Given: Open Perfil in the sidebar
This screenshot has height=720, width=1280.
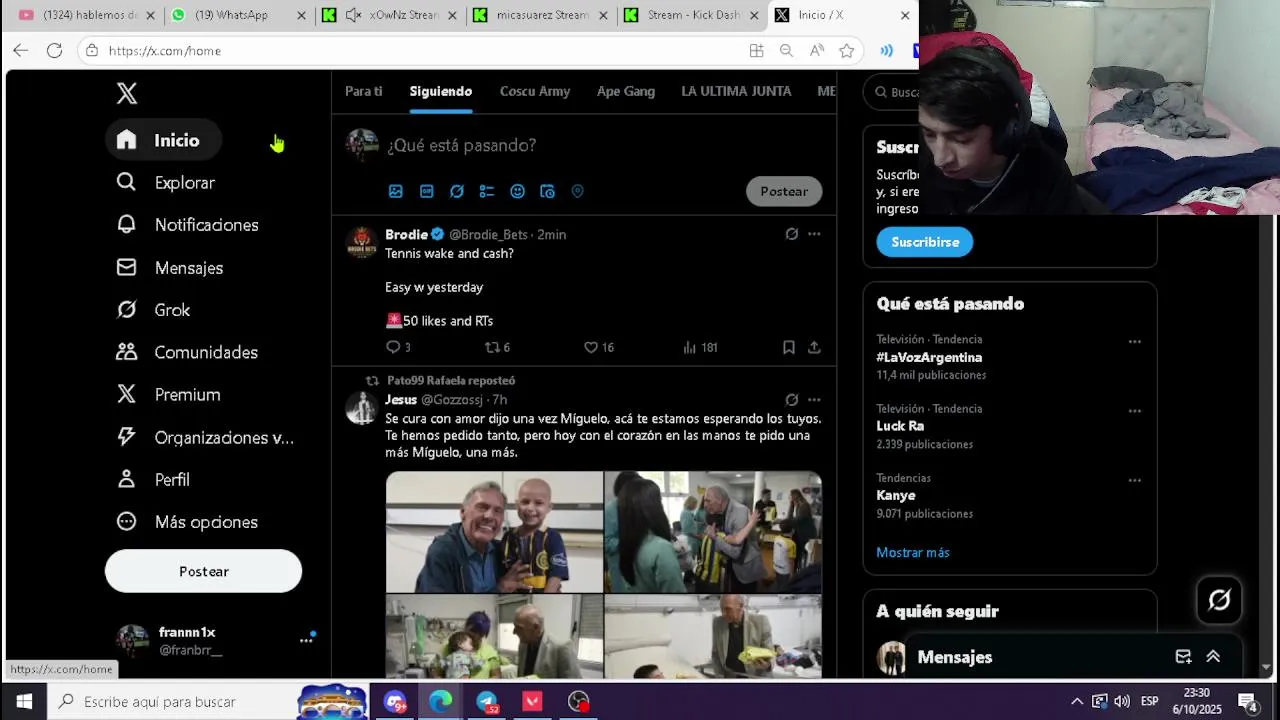Looking at the screenshot, I should (x=154, y=480).
